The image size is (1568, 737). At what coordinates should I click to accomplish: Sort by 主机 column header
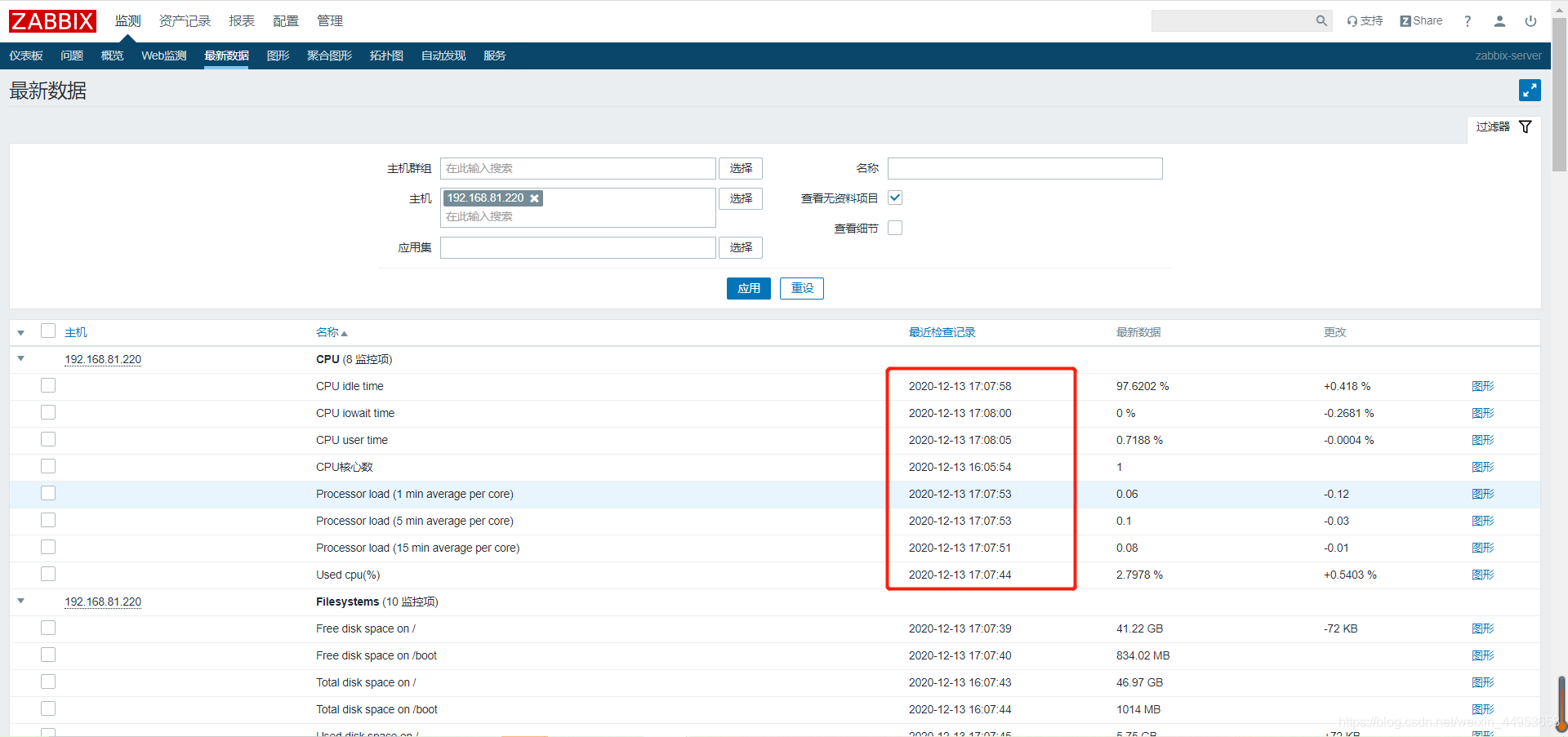pyautogui.click(x=76, y=332)
